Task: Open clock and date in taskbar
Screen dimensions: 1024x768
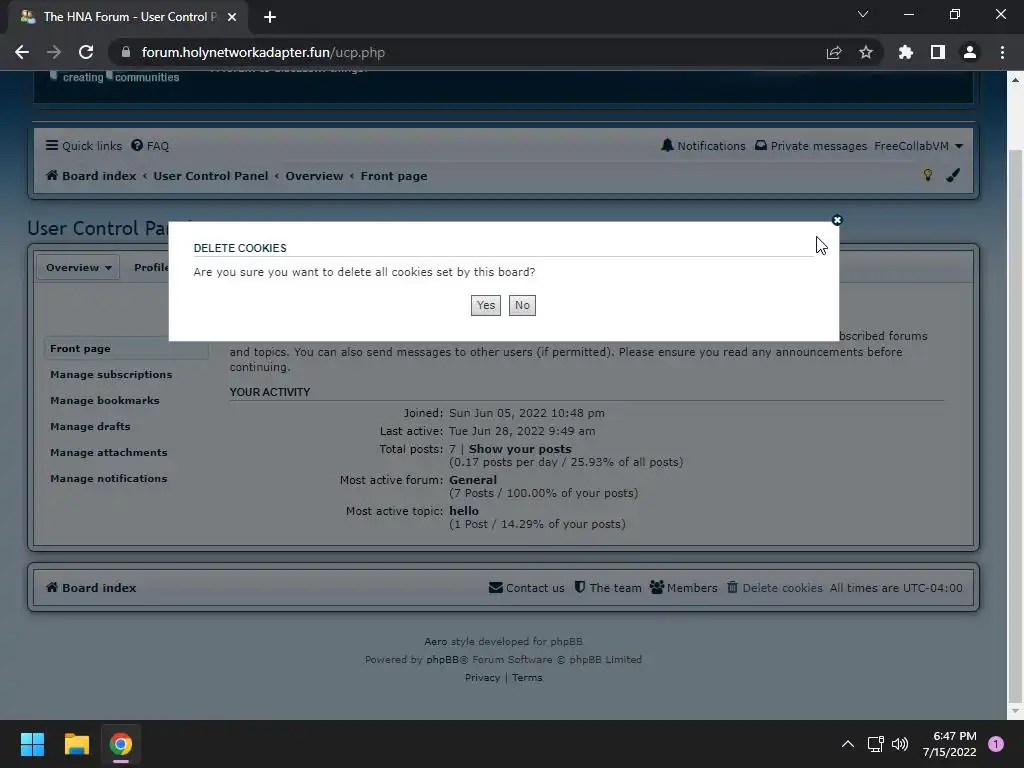Action: [x=950, y=744]
